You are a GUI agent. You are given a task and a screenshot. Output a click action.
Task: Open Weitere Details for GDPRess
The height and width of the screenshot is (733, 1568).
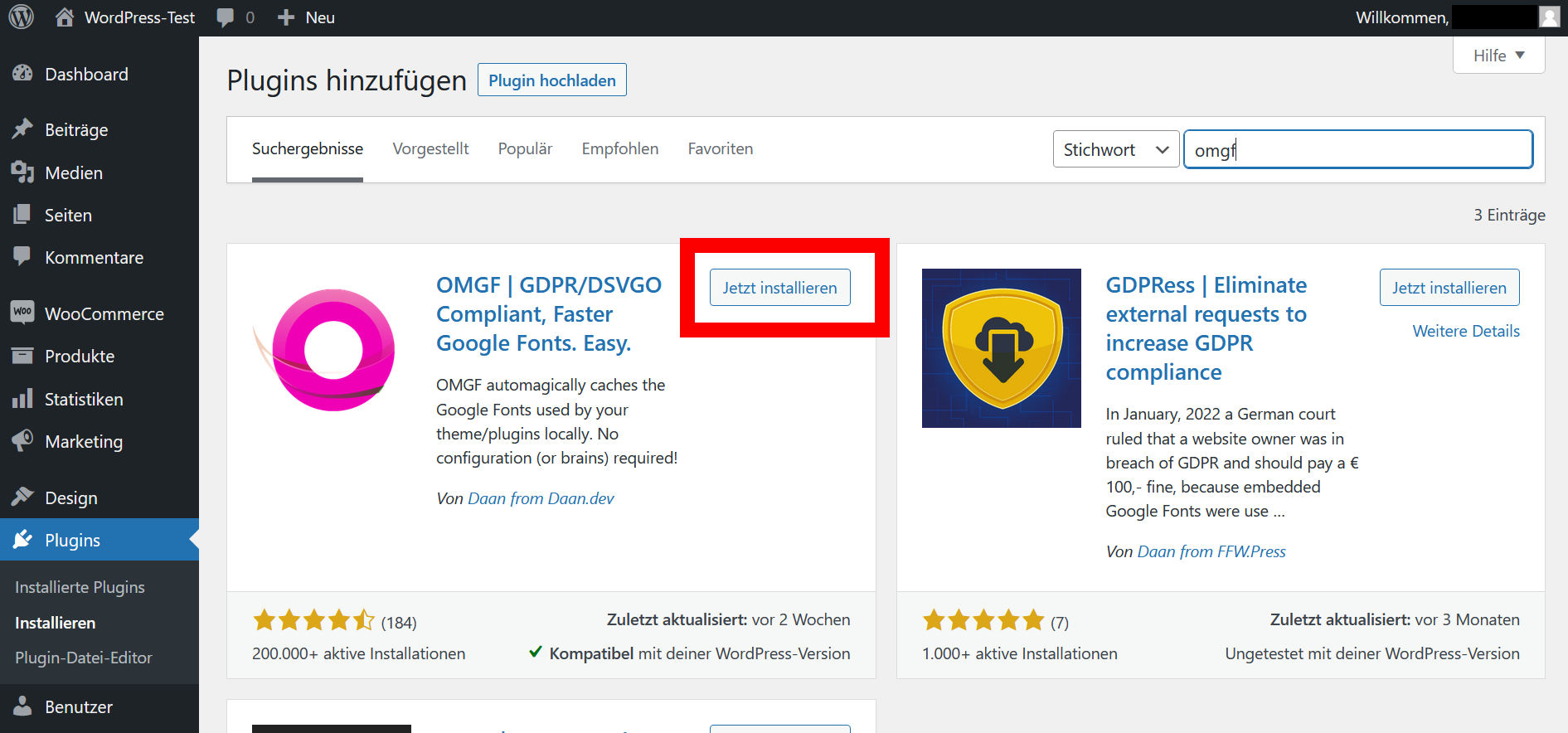click(x=1465, y=331)
